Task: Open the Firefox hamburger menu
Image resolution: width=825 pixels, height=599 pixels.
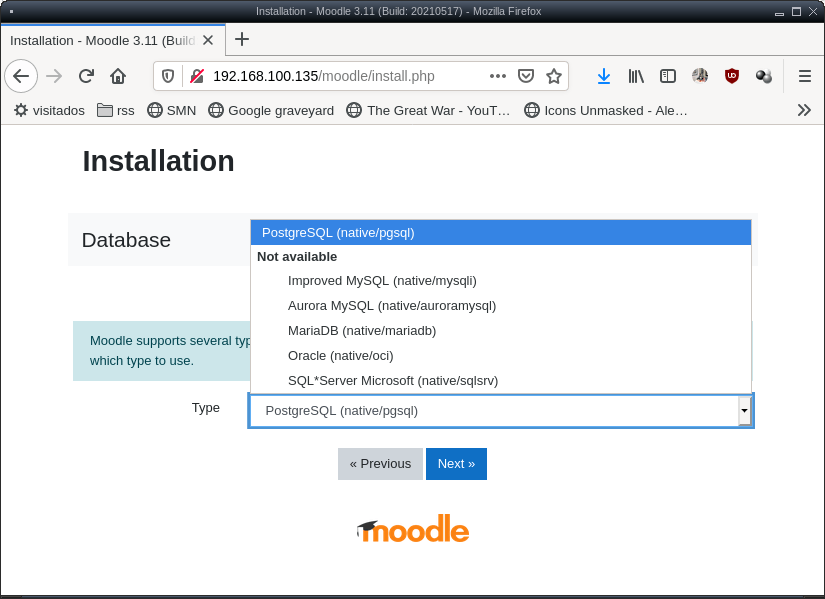Action: click(x=804, y=76)
